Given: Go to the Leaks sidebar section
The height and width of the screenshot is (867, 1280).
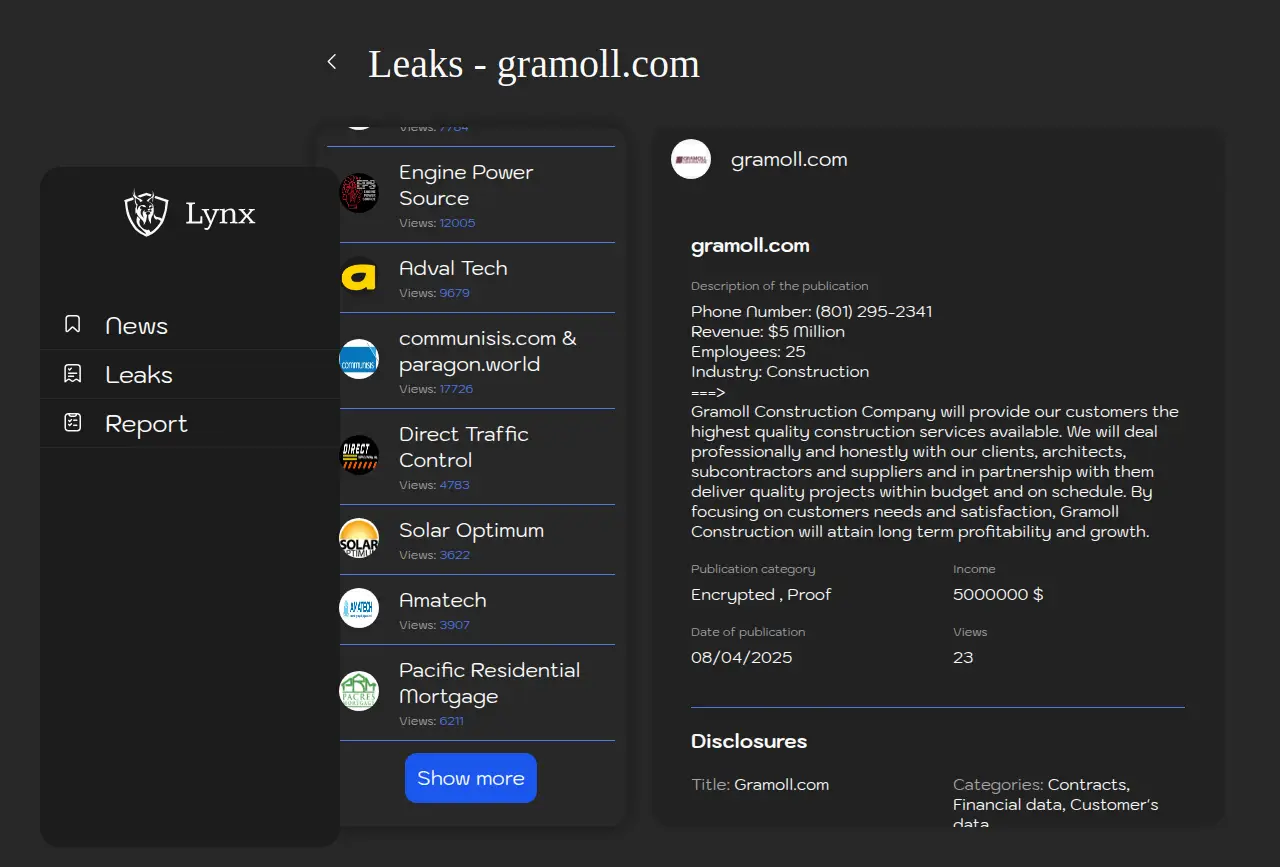Looking at the screenshot, I should (139, 375).
